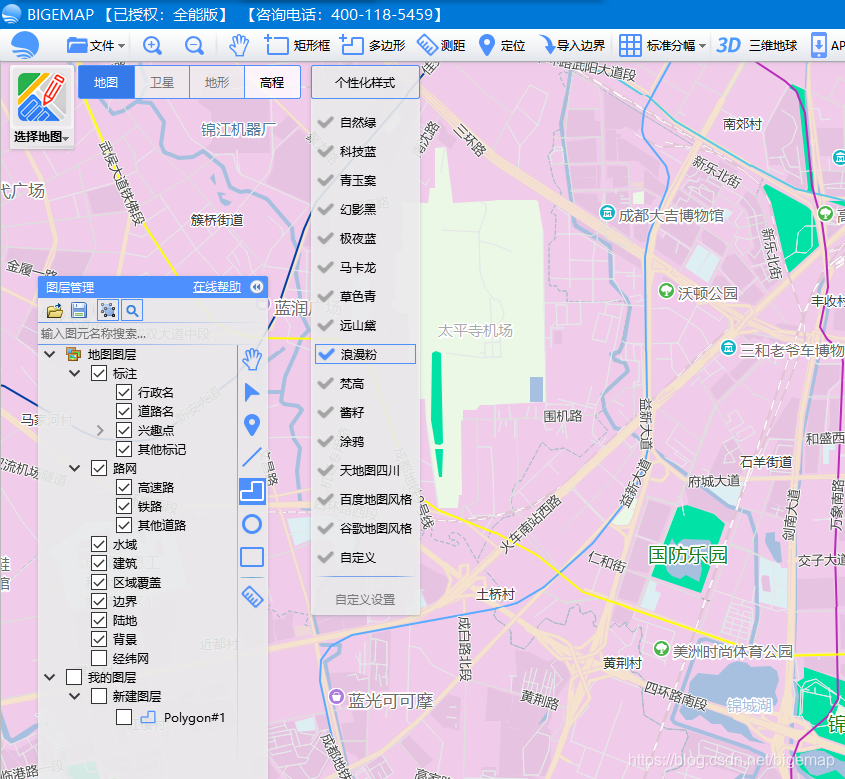Choose the 梵高 map style

pos(365,384)
